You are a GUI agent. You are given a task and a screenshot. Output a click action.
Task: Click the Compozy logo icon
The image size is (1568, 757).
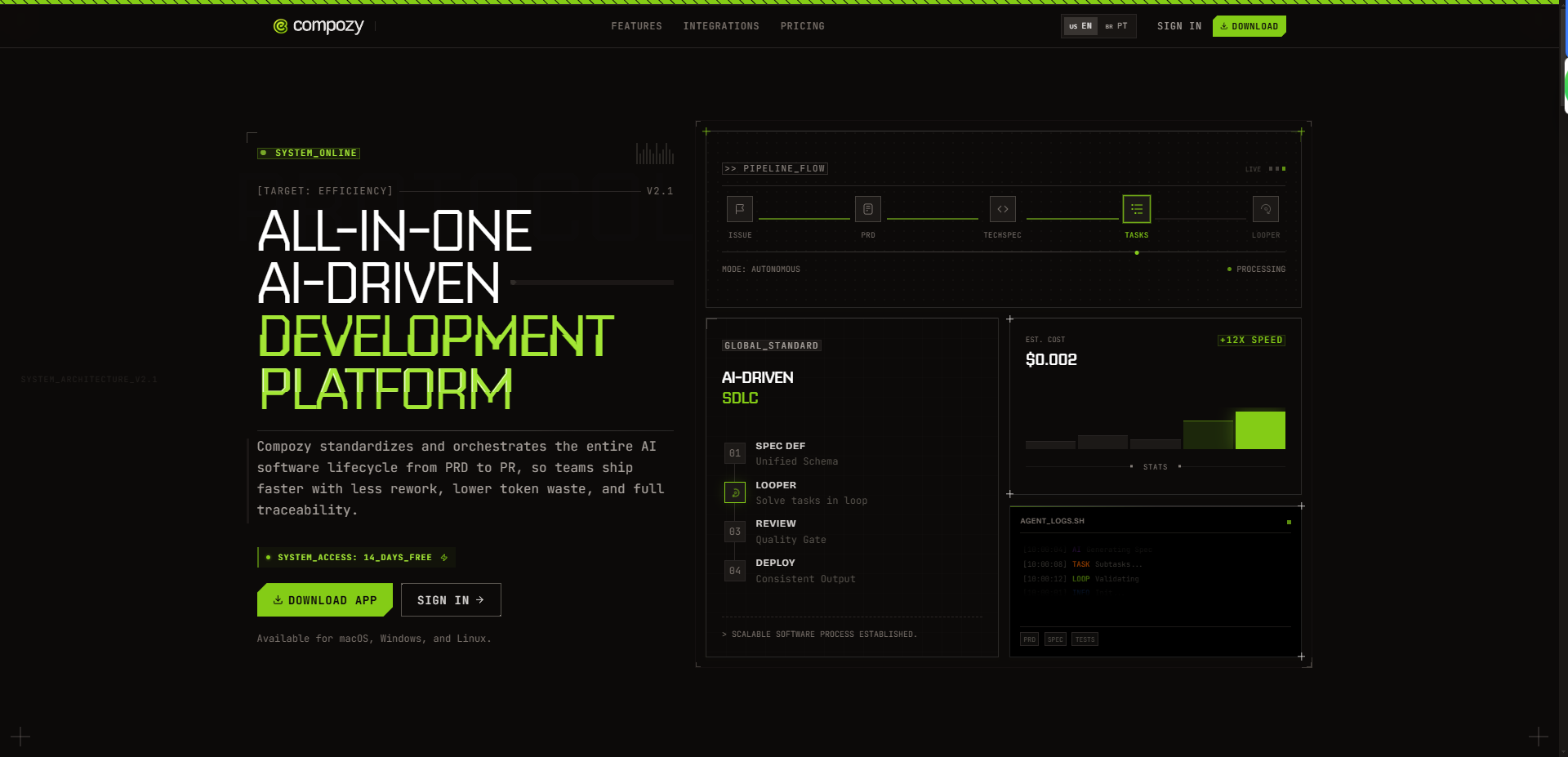(280, 26)
